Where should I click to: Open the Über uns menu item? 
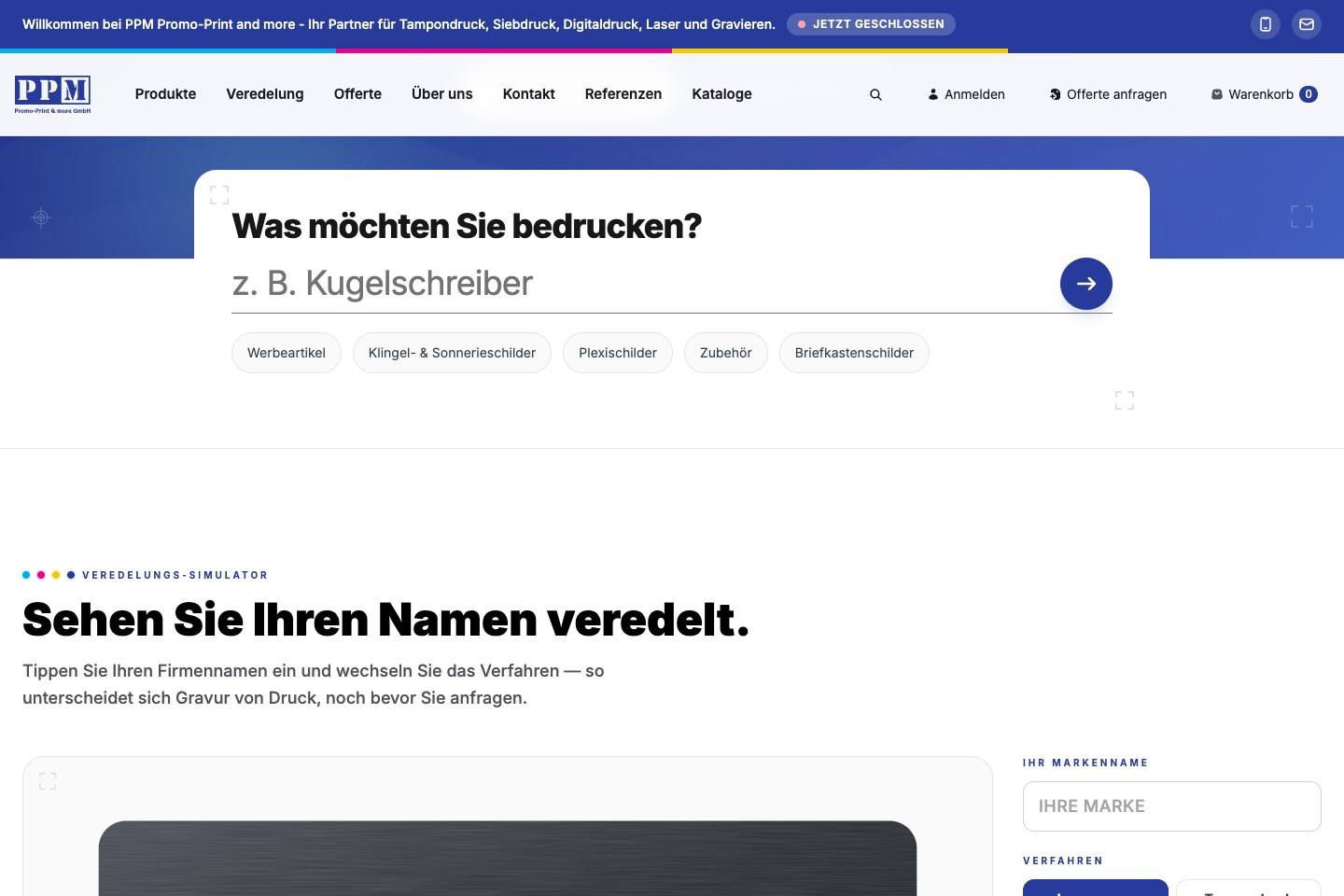click(442, 94)
